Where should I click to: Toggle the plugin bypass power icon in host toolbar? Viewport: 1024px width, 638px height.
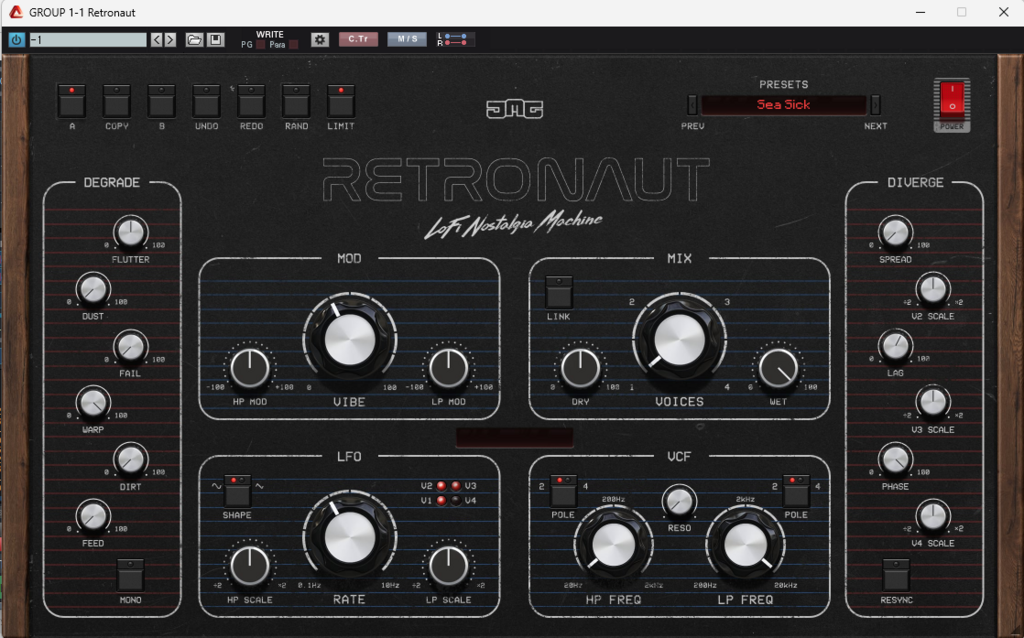[16, 40]
